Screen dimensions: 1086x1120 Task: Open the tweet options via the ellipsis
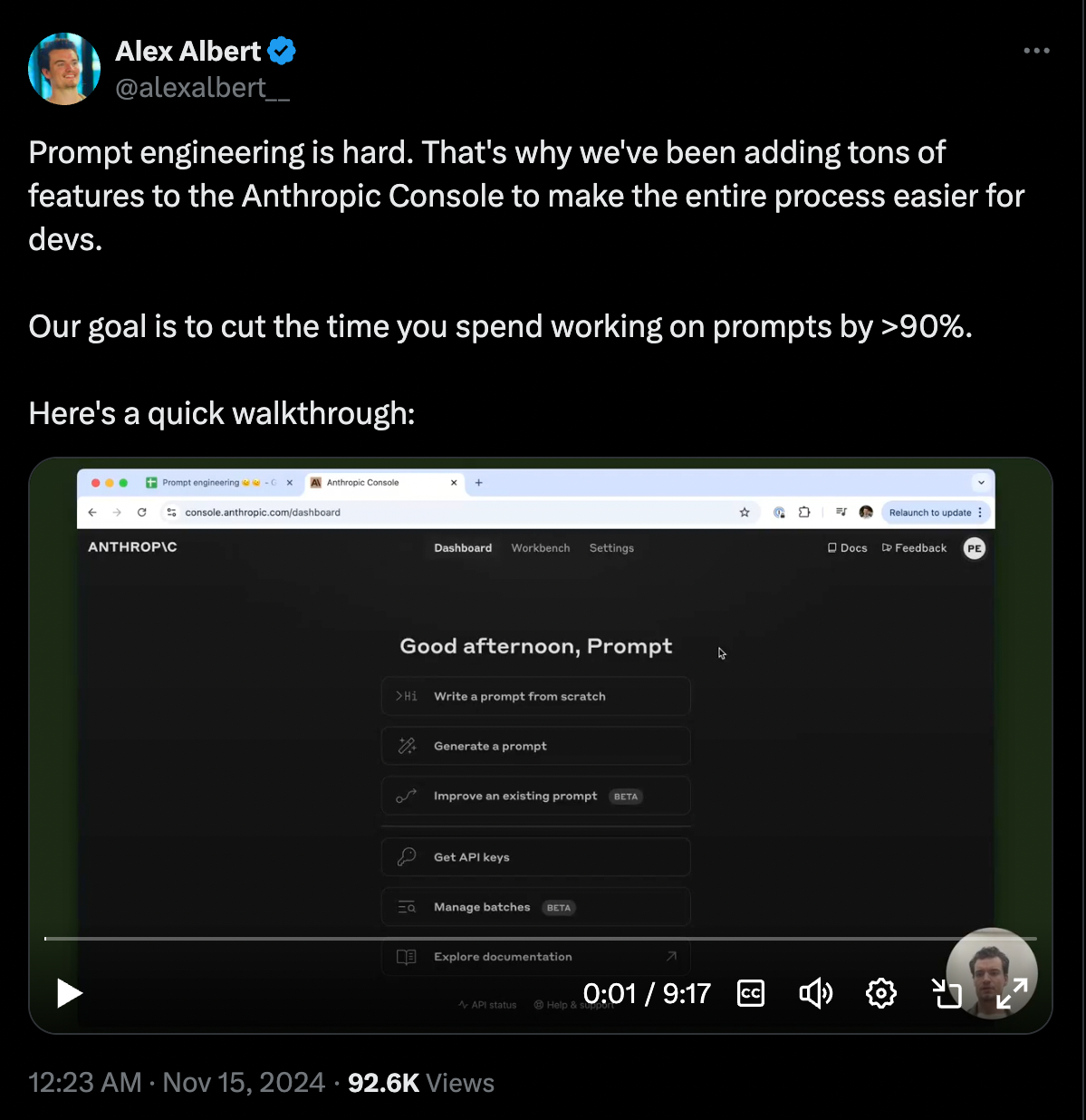(1036, 51)
